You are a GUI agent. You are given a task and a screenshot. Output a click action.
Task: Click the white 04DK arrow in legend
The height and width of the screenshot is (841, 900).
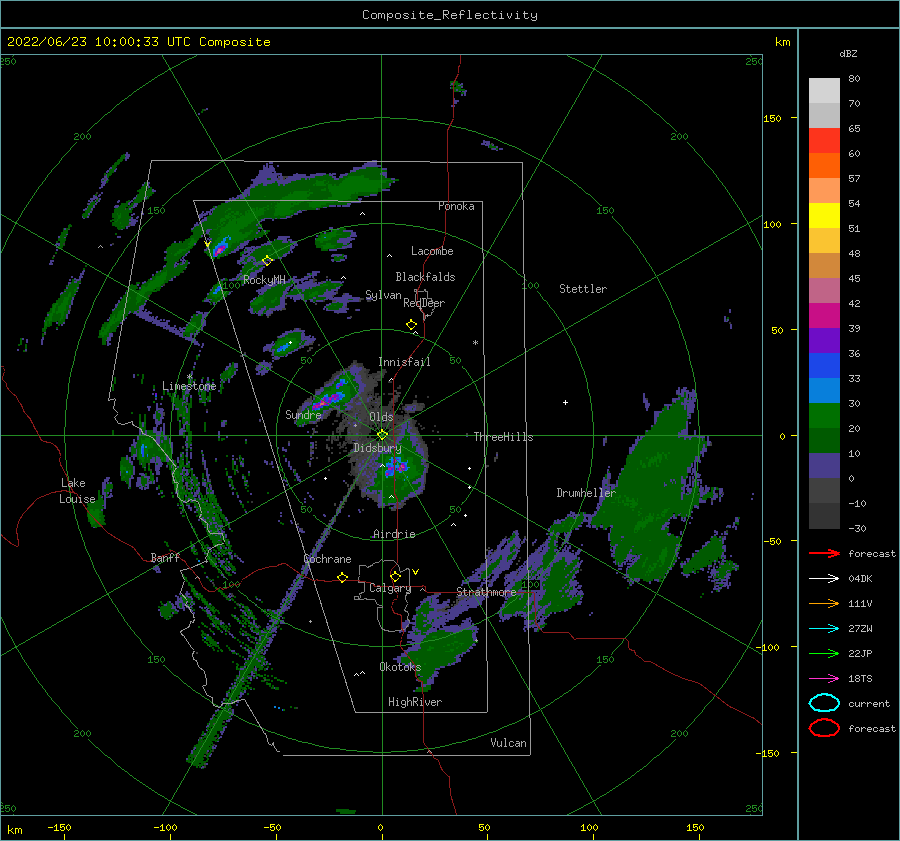824,578
